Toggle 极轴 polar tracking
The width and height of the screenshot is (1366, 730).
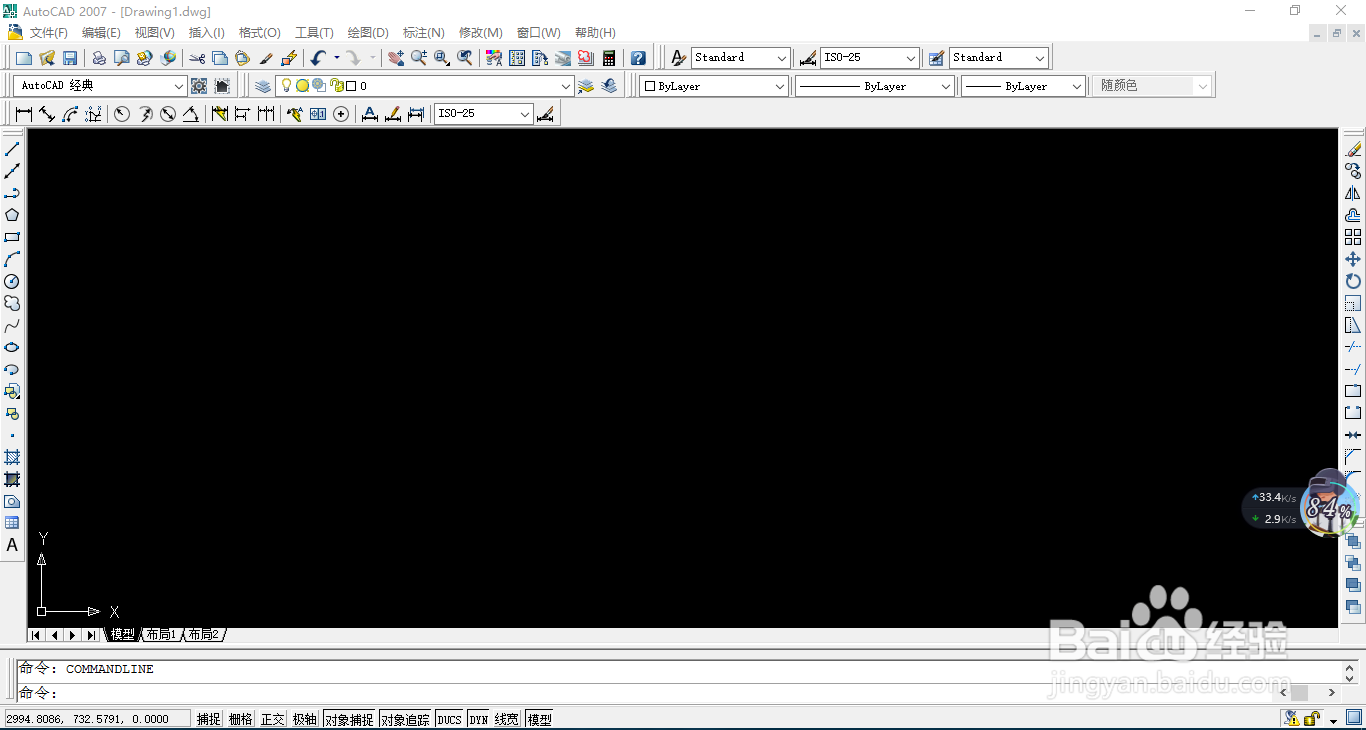pyautogui.click(x=305, y=719)
